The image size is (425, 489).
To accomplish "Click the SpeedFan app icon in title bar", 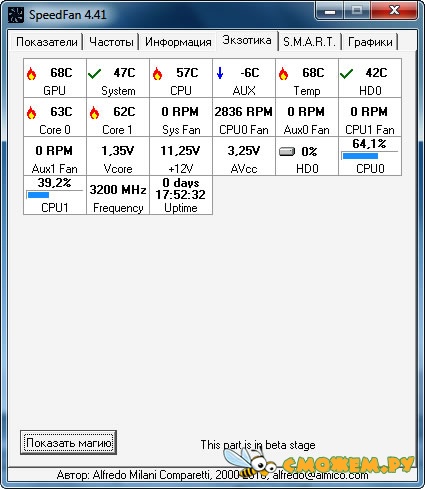I will [x=16, y=15].
